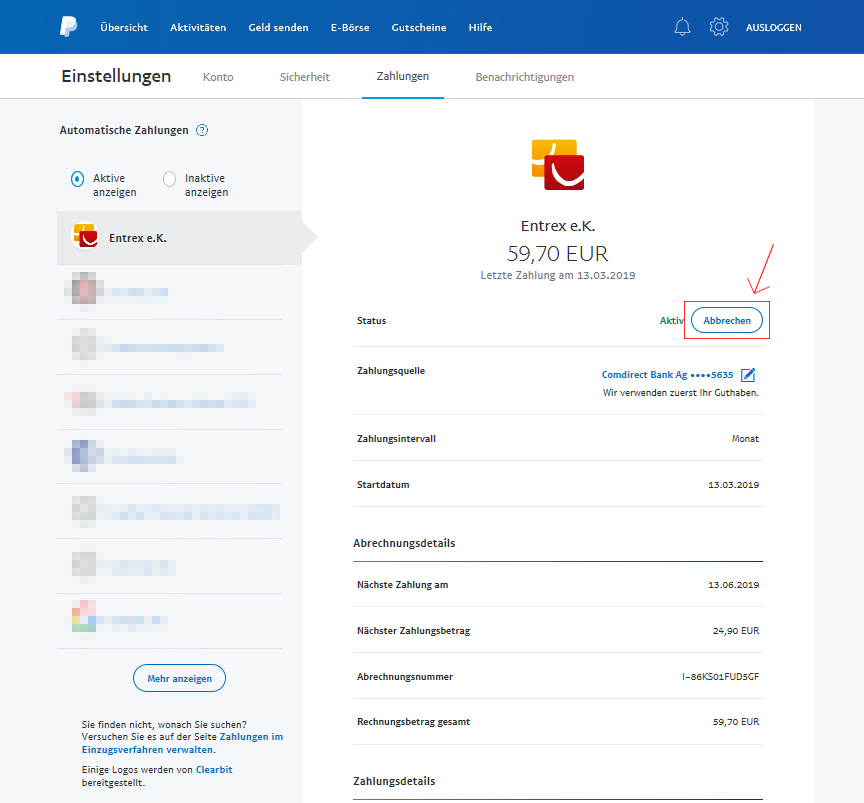Image resolution: width=864 pixels, height=803 pixels.
Task: Click the Entrex e.K. logo in the sidebar
Action: click(85, 236)
